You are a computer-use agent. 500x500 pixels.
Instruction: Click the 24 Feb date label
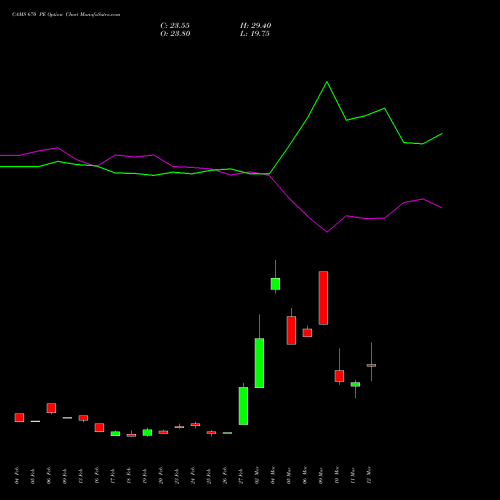click(x=193, y=476)
